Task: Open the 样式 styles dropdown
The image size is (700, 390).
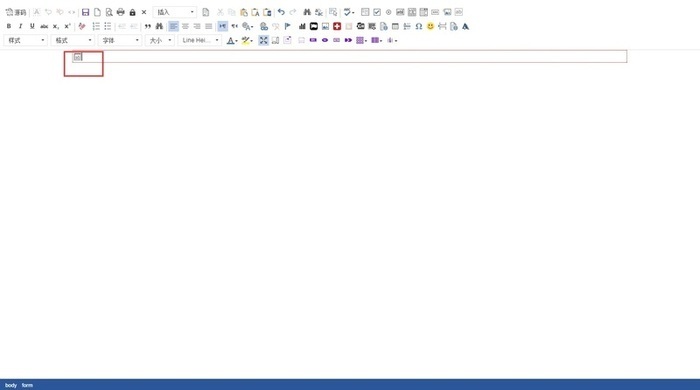Action: click(x=25, y=40)
